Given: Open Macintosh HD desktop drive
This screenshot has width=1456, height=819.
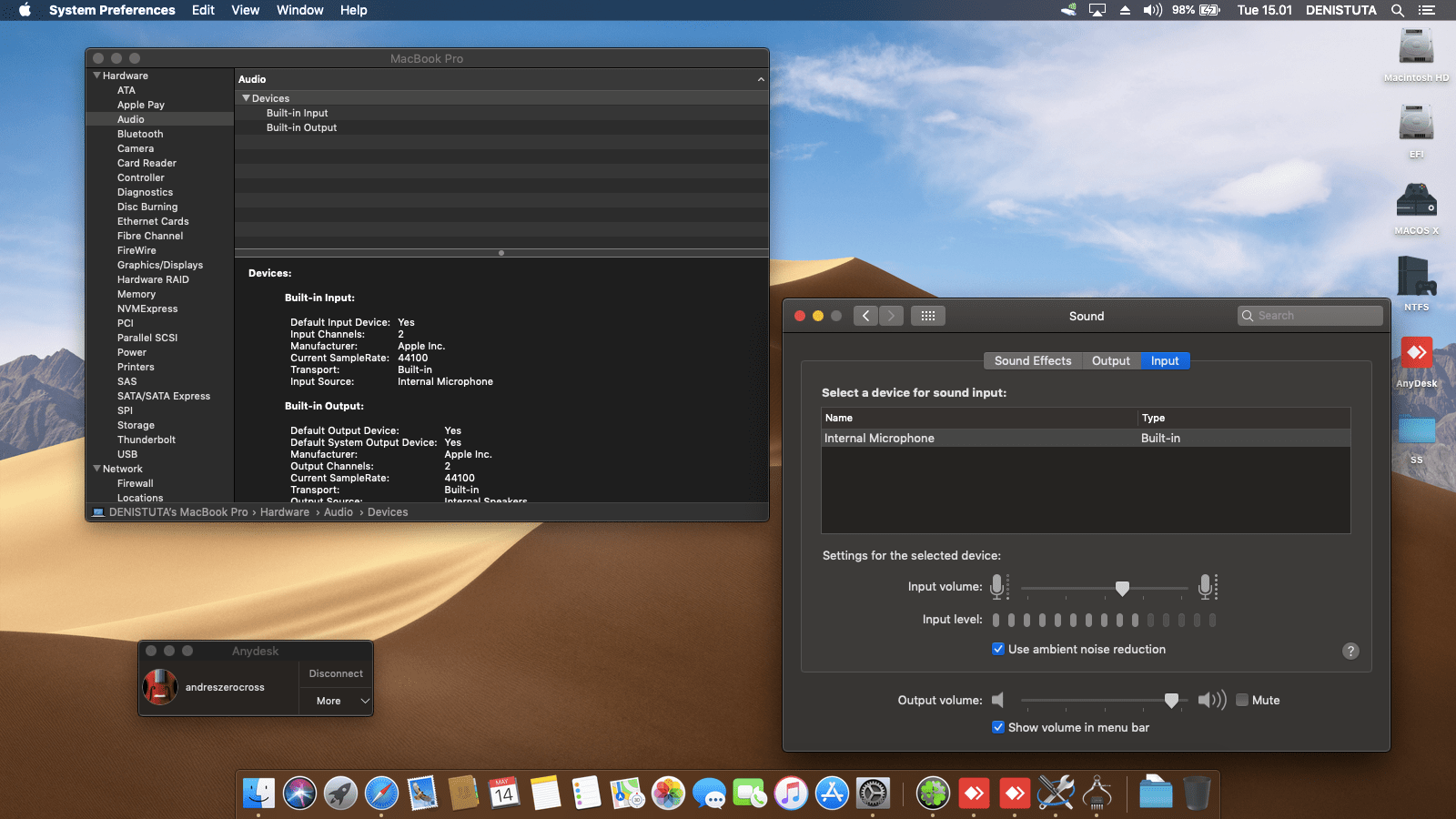Looking at the screenshot, I should (x=1416, y=55).
